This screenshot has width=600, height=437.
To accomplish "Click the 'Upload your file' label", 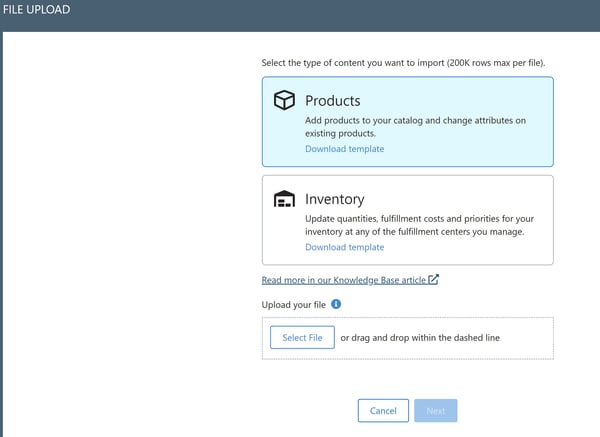I will (x=293, y=304).
